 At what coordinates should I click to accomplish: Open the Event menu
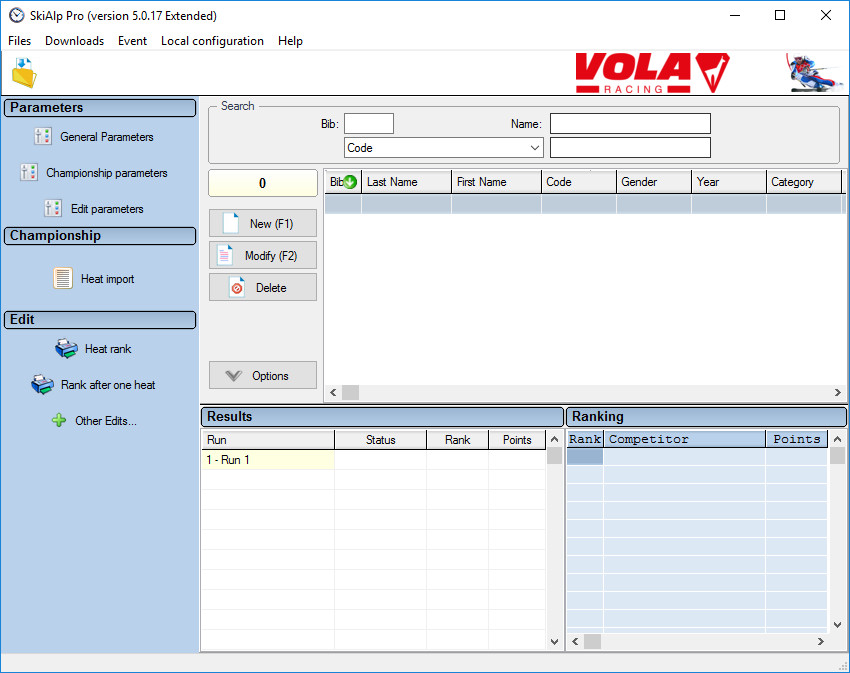(x=132, y=41)
